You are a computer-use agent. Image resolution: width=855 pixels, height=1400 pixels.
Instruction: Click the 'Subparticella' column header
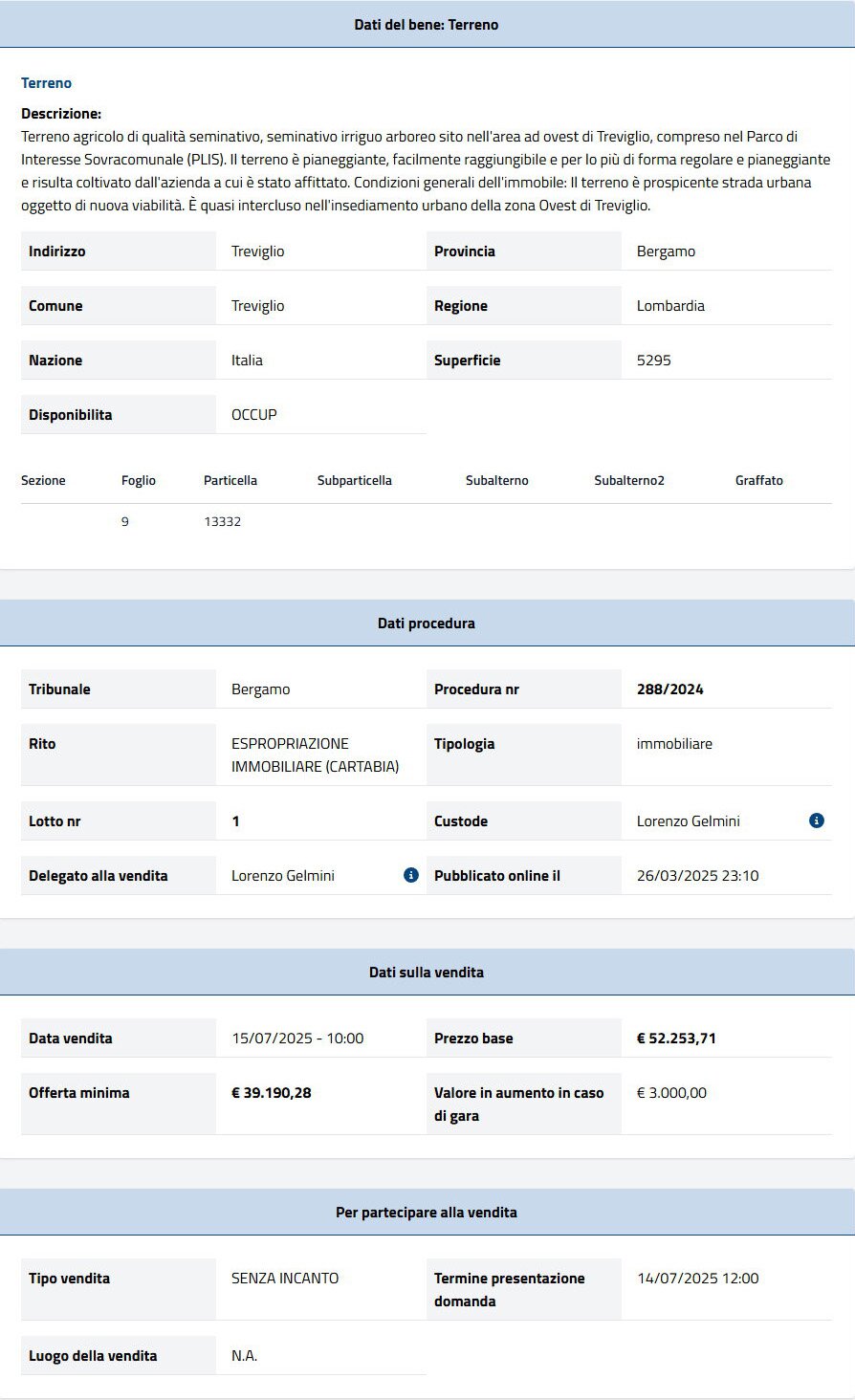tap(355, 481)
